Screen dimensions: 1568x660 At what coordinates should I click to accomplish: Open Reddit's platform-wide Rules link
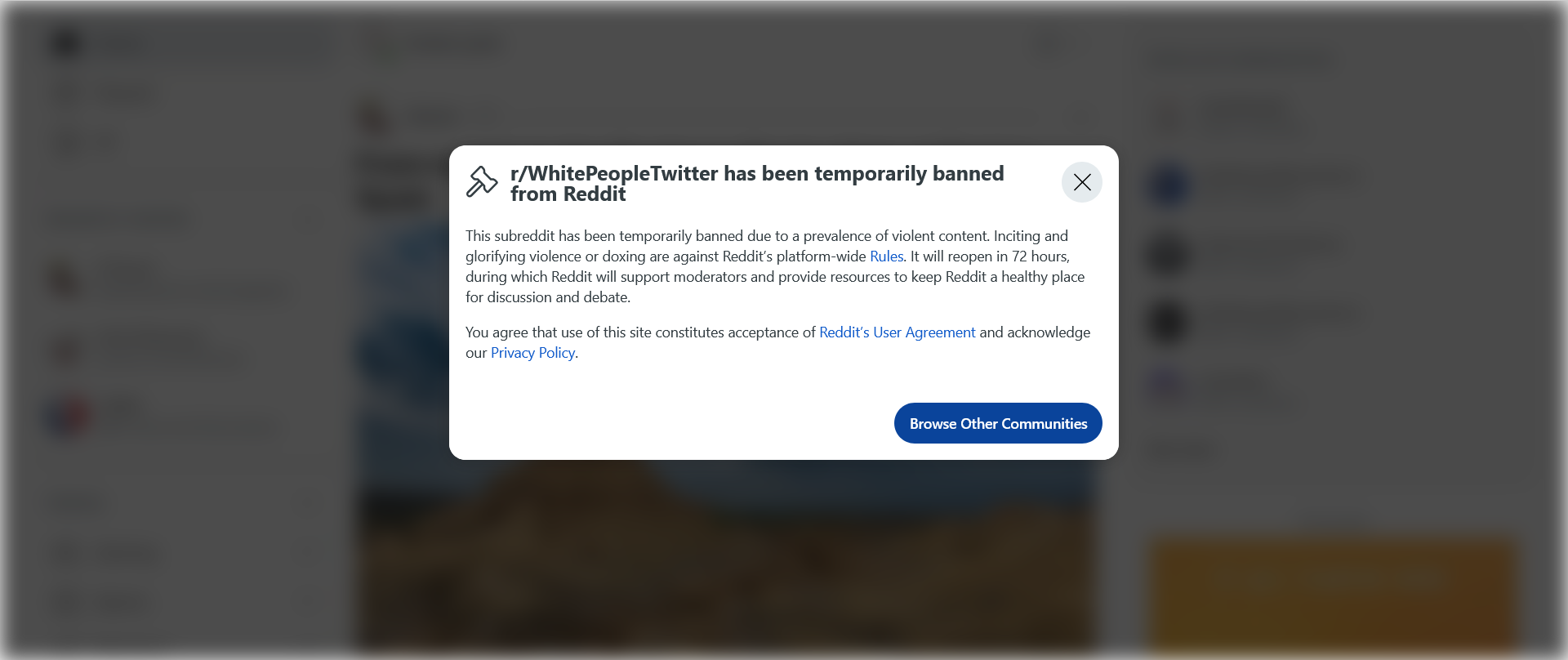886,256
